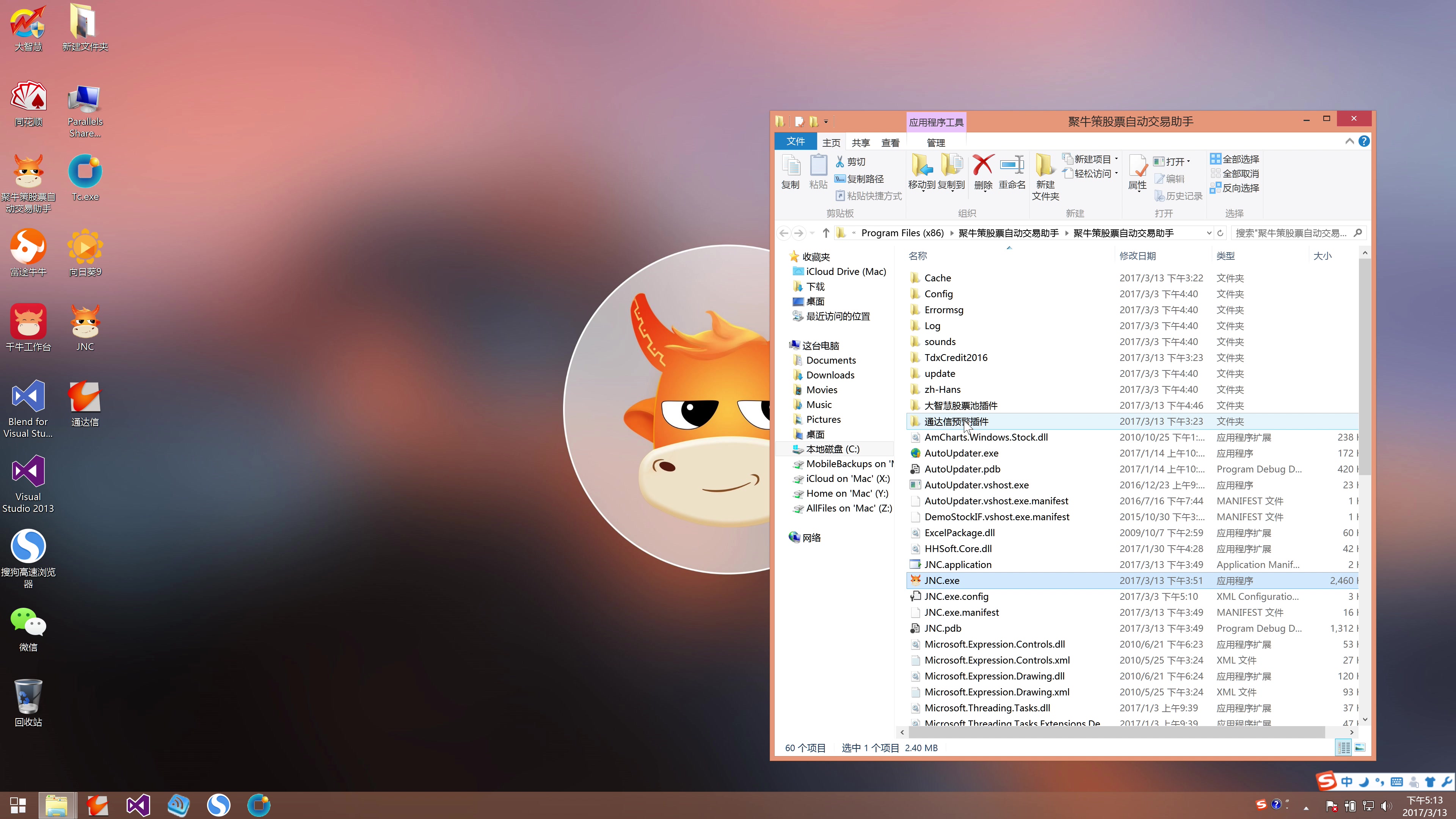
Task: Click the File Explorer taskbar icon
Action: tap(56, 805)
